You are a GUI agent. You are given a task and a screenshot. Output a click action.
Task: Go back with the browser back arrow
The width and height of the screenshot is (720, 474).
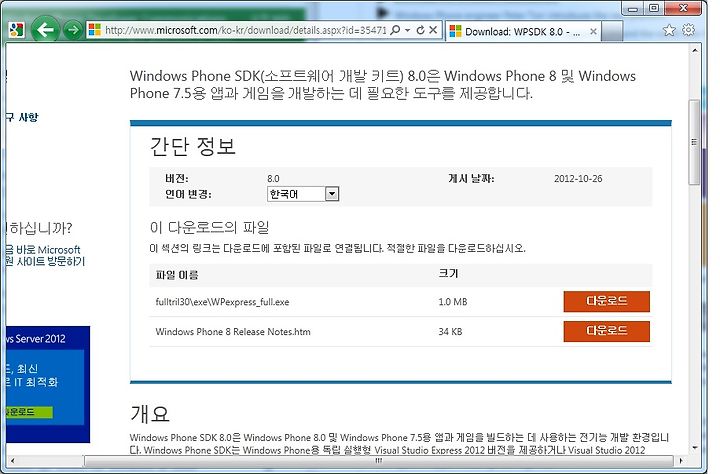[x=45, y=30]
